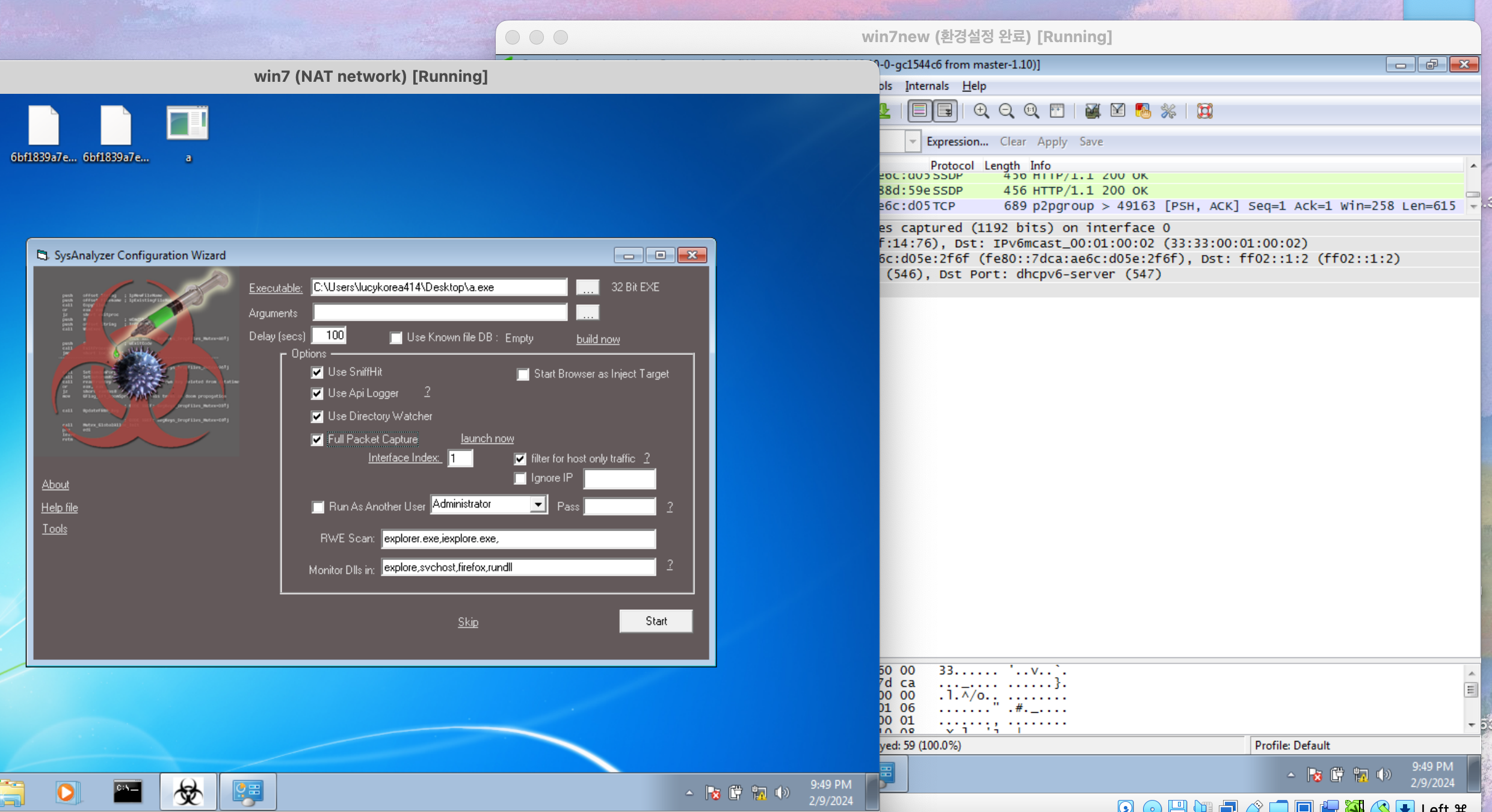Viewport: 1492px width, 812px height.
Task: Click the VirtualBox shared folders status icon
Action: click(x=1280, y=807)
